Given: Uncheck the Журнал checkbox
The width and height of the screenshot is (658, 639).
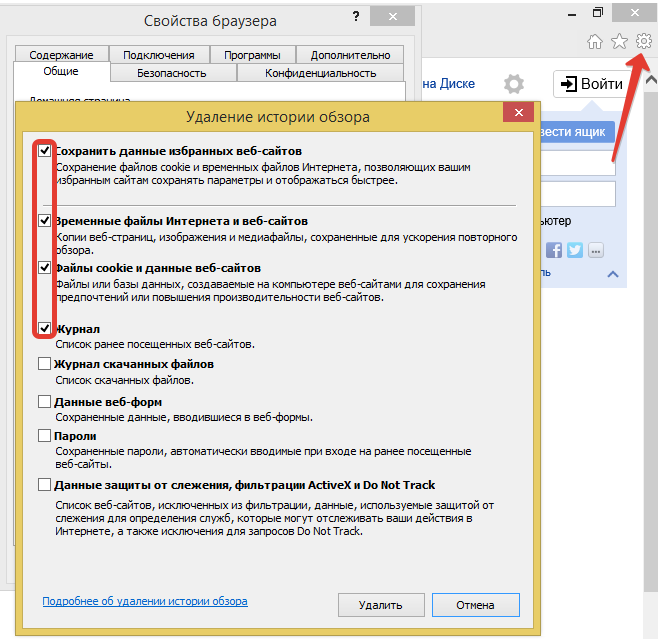Looking at the screenshot, I should click(44, 328).
